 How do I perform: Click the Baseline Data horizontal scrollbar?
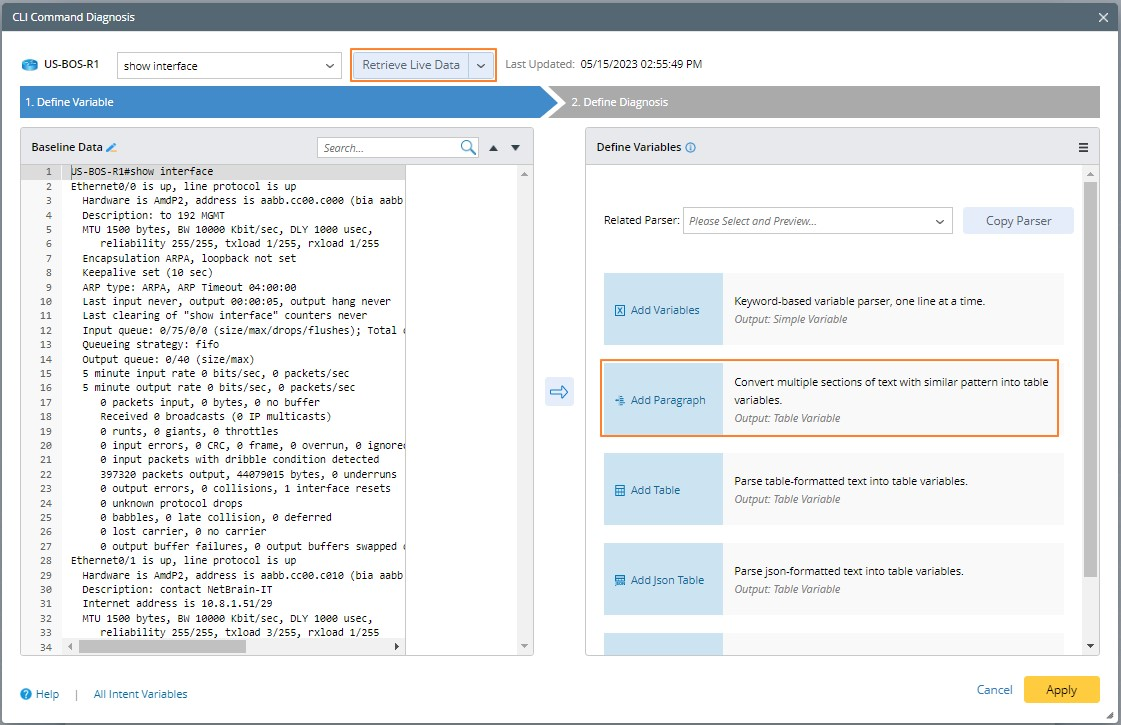pos(160,646)
